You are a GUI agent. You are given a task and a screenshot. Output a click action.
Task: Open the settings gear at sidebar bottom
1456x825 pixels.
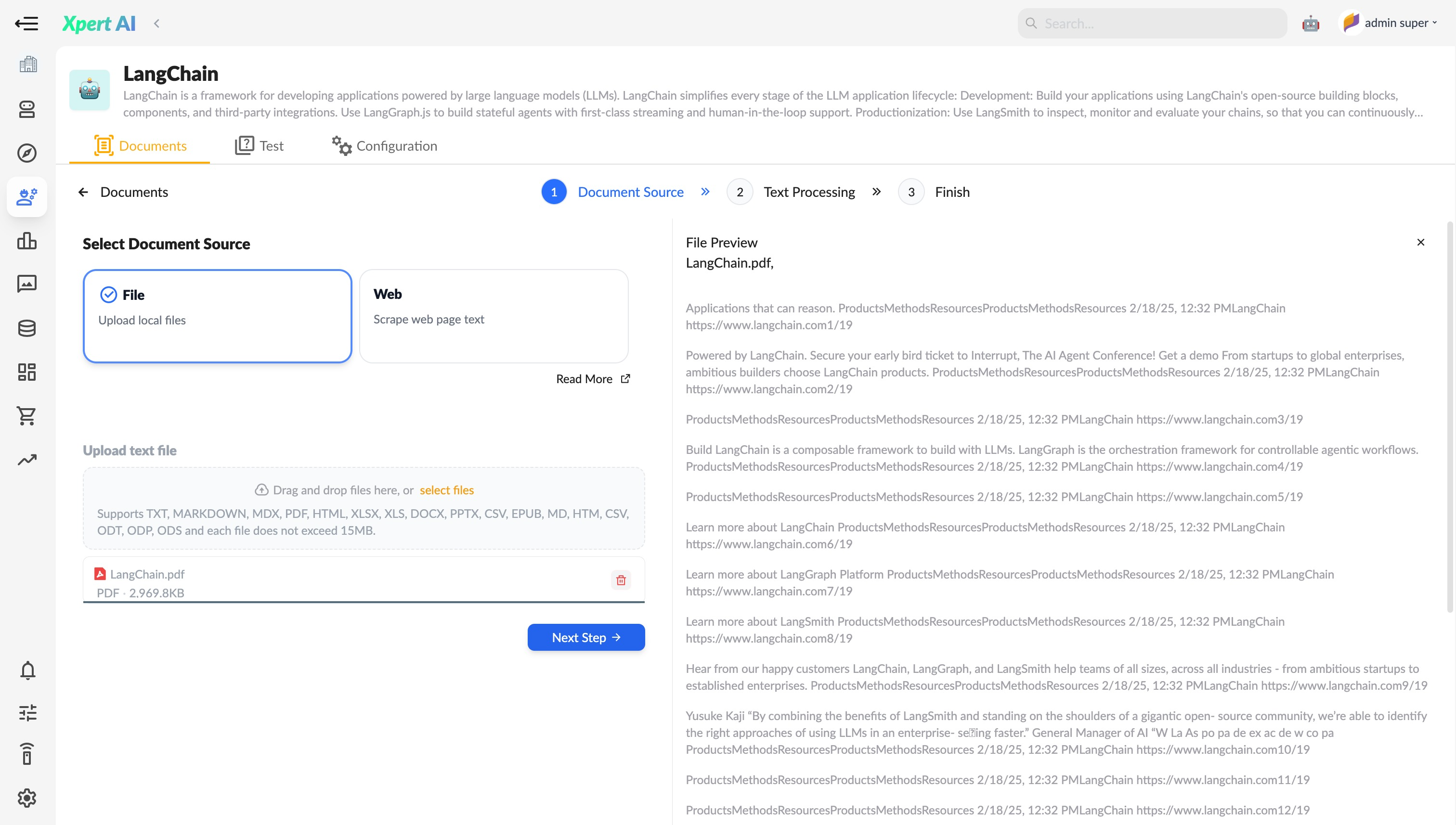pyautogui.click(x=27, y=798)
